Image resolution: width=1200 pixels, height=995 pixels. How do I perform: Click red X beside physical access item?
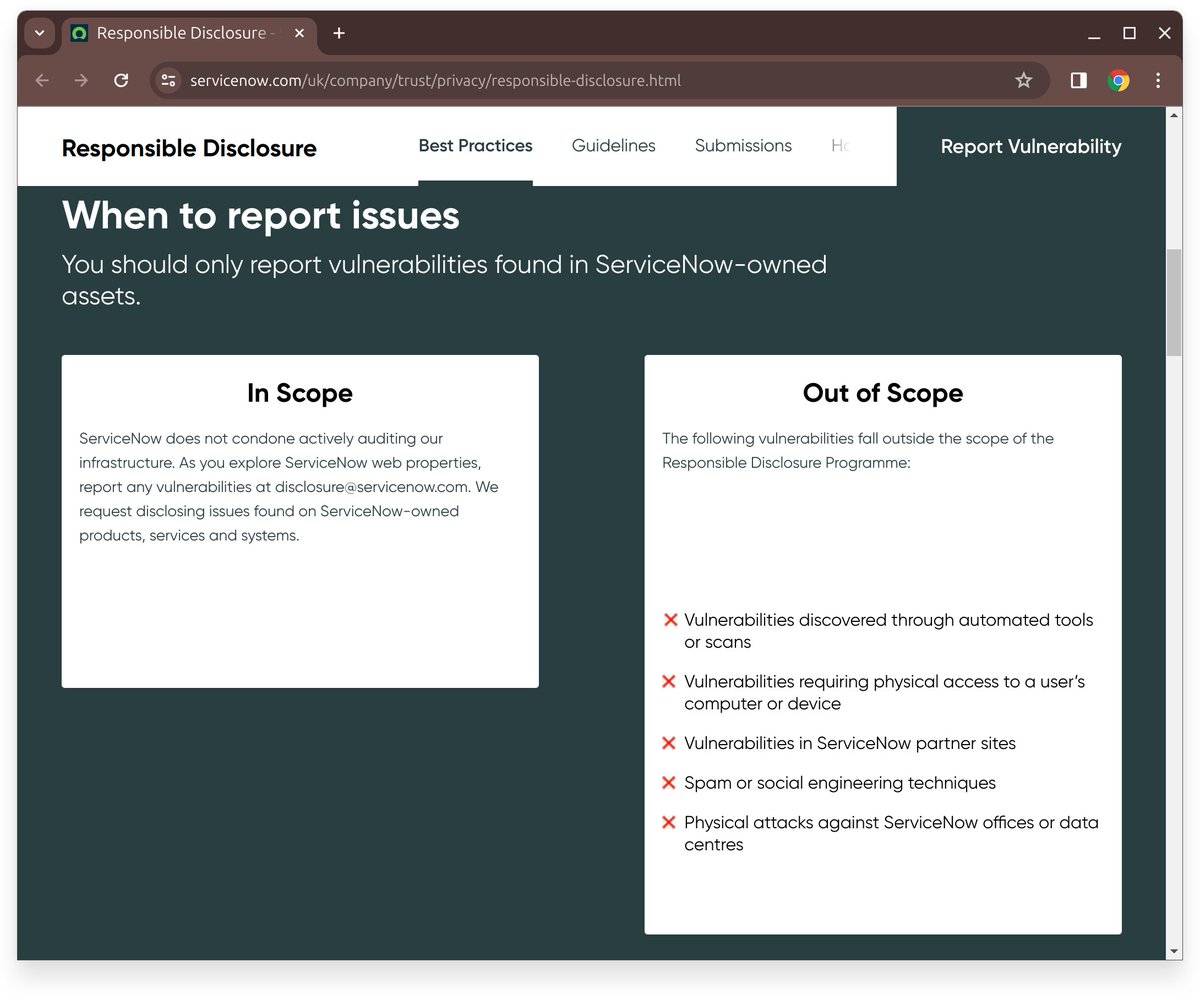tap(670, 682)
